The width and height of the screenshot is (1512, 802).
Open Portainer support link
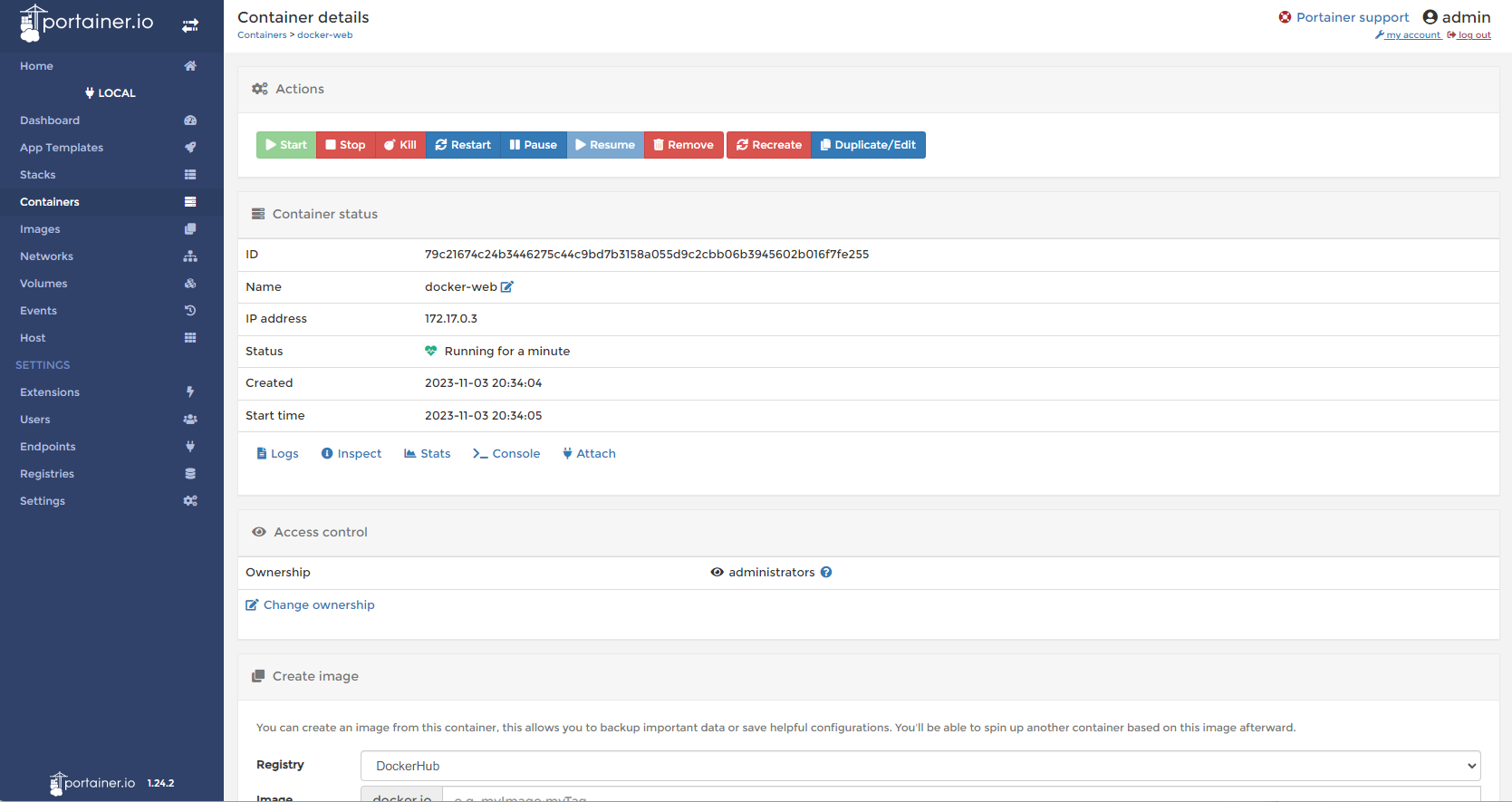click(1343, 17)
